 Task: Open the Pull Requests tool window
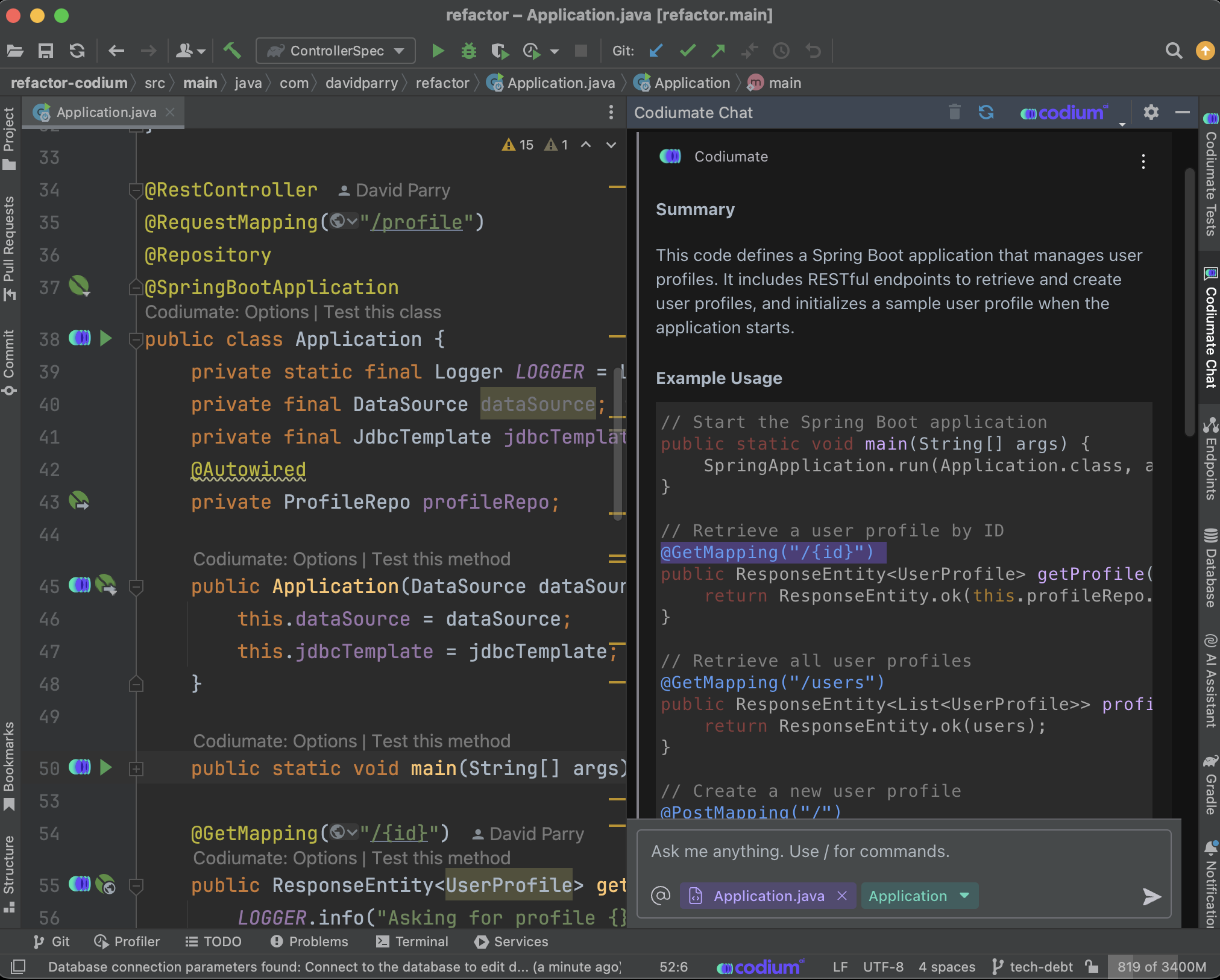coord(9,247)
